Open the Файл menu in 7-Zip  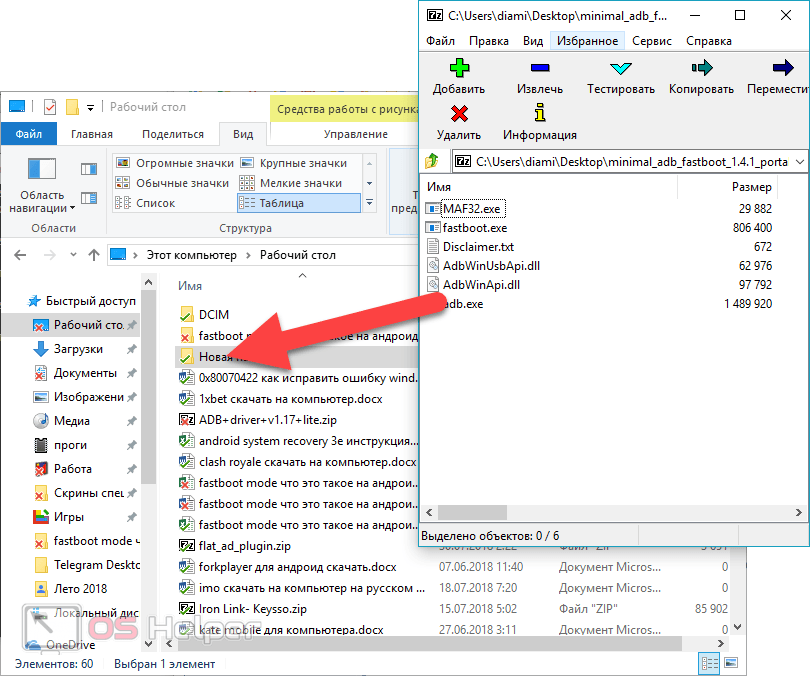[440, 41]
